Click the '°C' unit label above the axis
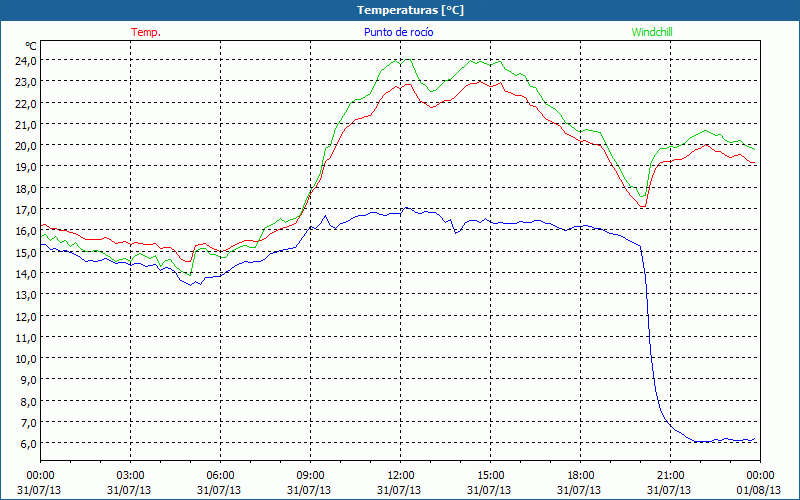The height and width of the screenshot is (500, 800). pos(31,46)
